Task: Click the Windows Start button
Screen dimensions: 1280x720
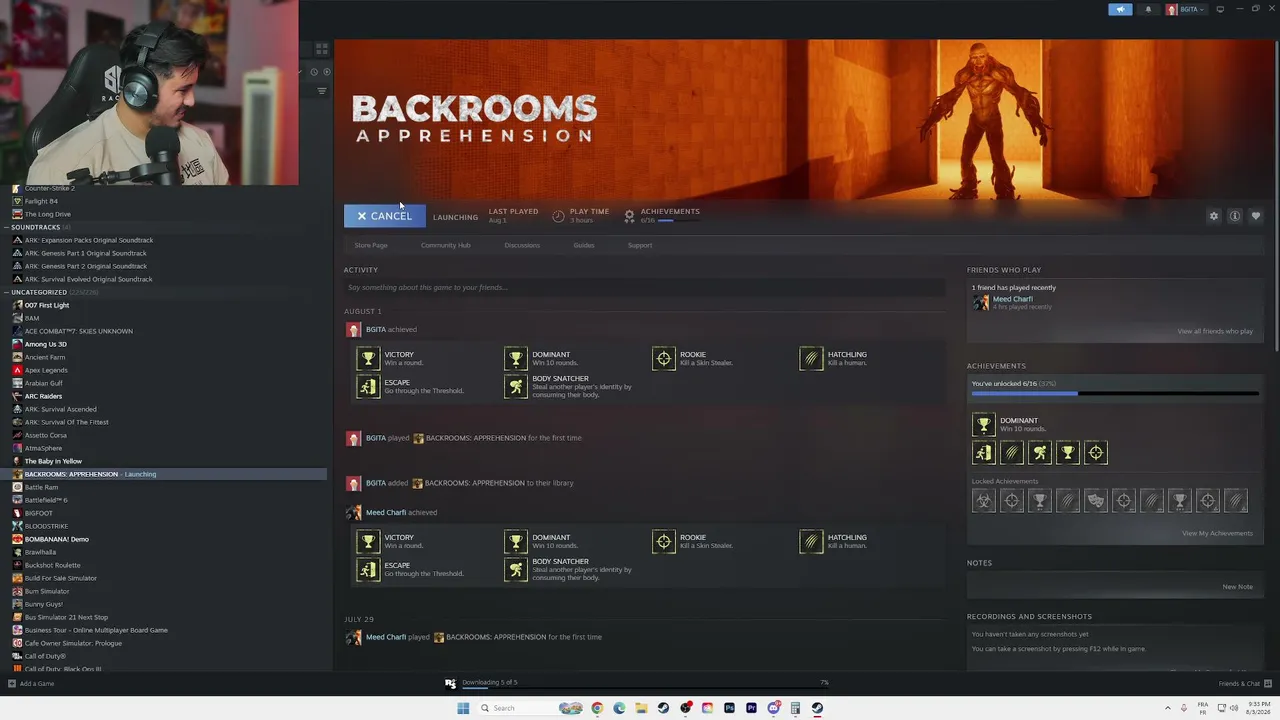Action: coord(463,708)
